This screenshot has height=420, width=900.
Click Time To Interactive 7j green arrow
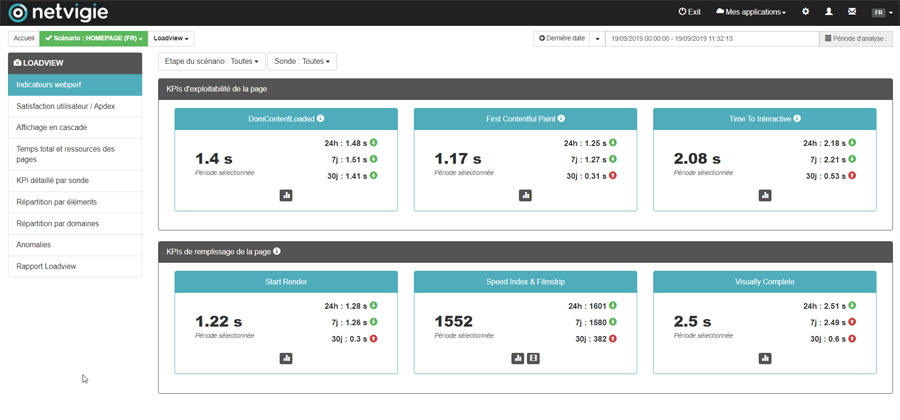click(852, 159)
